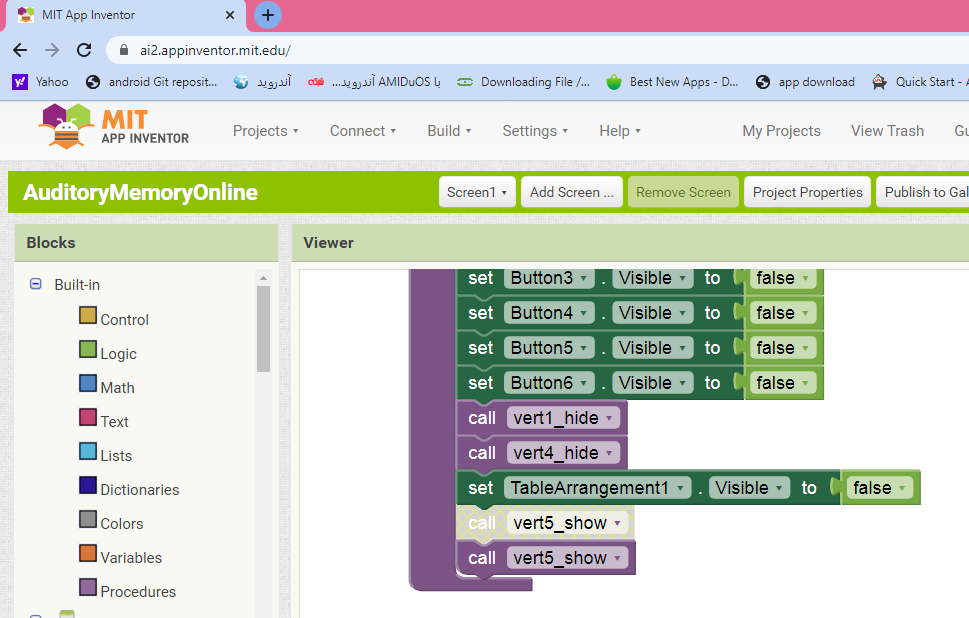Open the Build menu
The width and height of the screenshot is (969, 618).
pyautogui.click(x=448, y=131)
